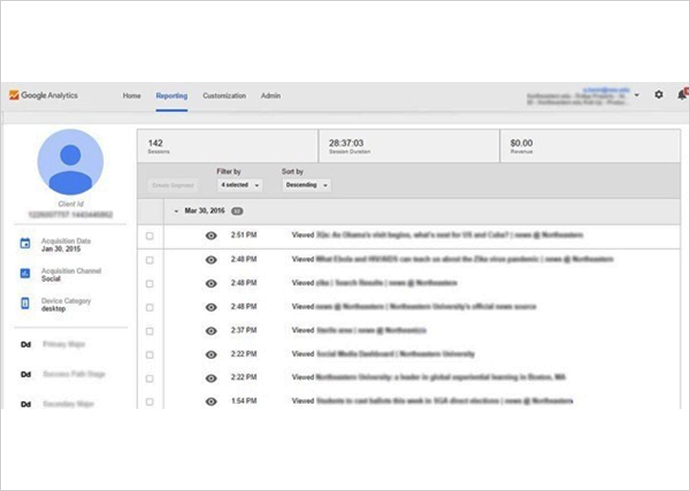Click the Acquisition Channel chart icon
Screen dimensions: 690x491
[25, 274]
